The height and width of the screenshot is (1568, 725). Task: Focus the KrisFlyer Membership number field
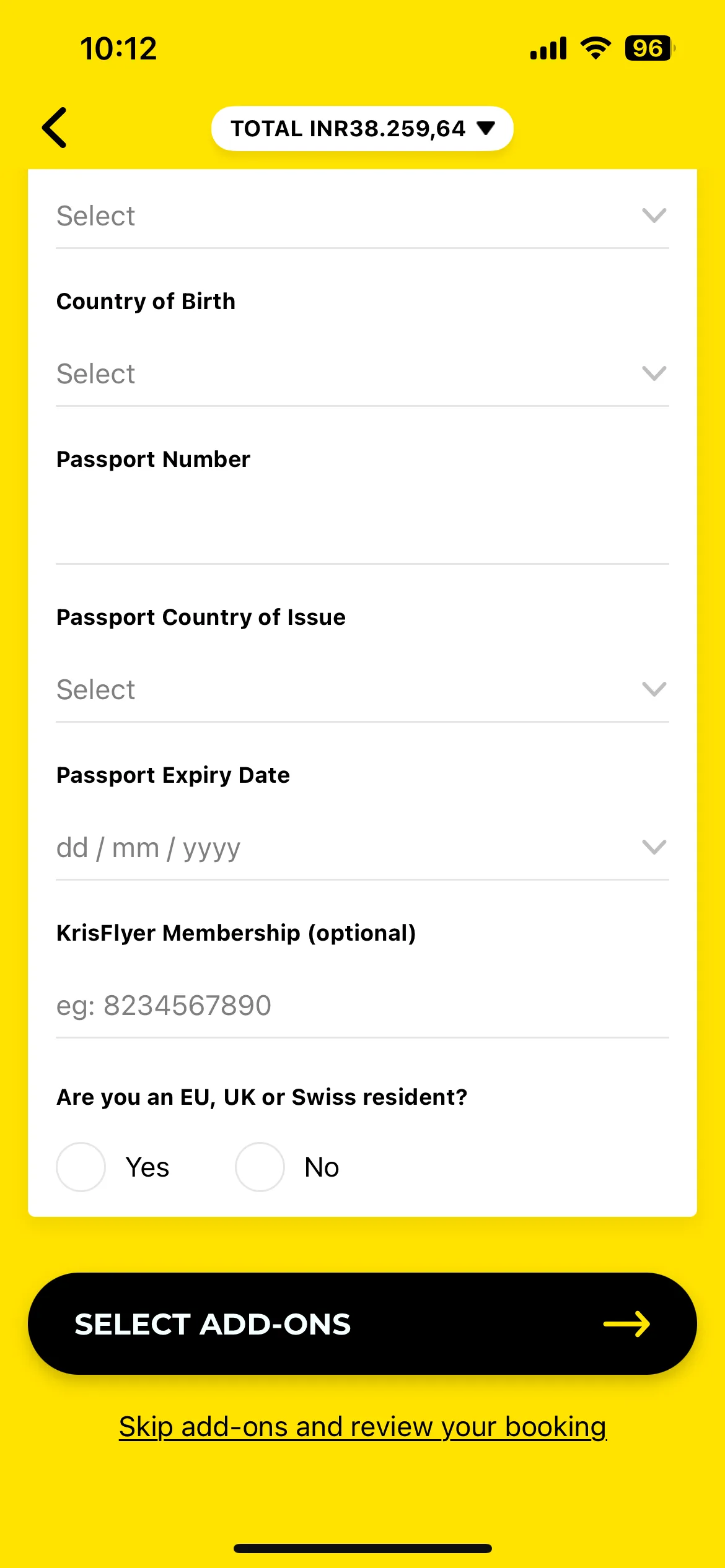pyautogui.click(x=362, y=1006)
